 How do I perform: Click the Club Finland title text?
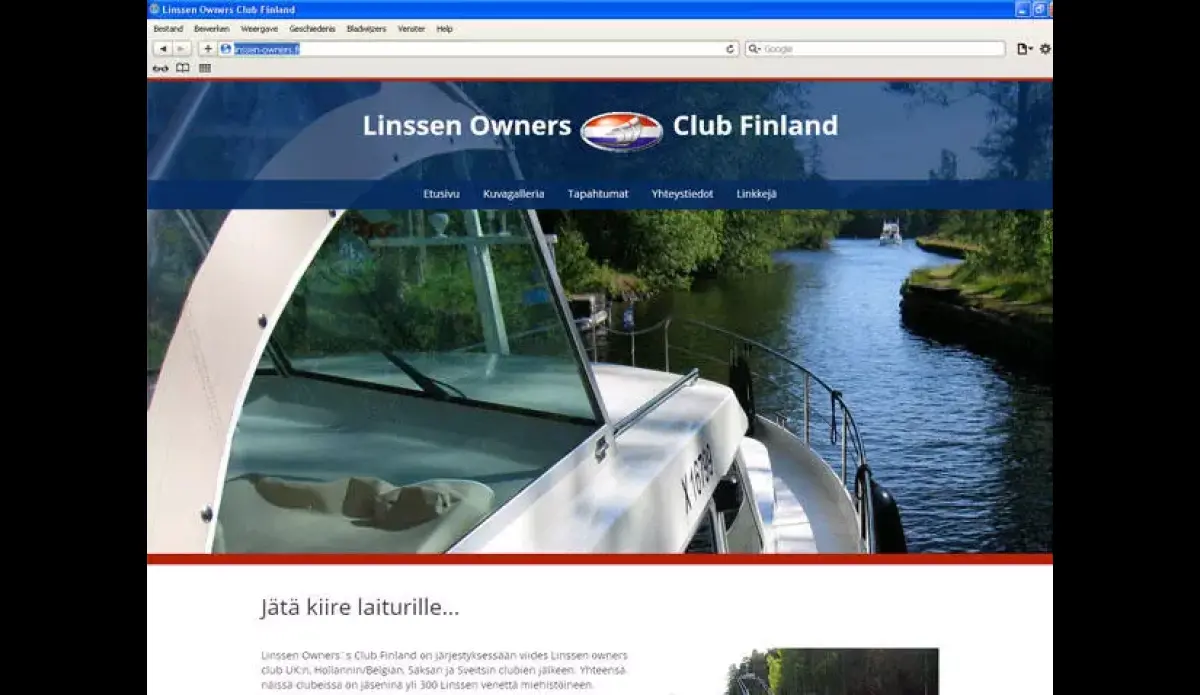[755, 126]
